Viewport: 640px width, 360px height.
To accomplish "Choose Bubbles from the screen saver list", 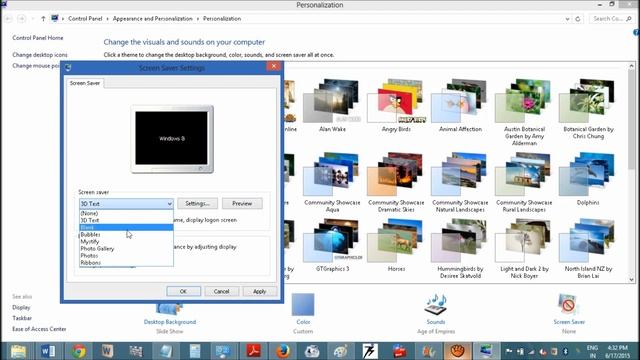I will (x=126, y=235).
